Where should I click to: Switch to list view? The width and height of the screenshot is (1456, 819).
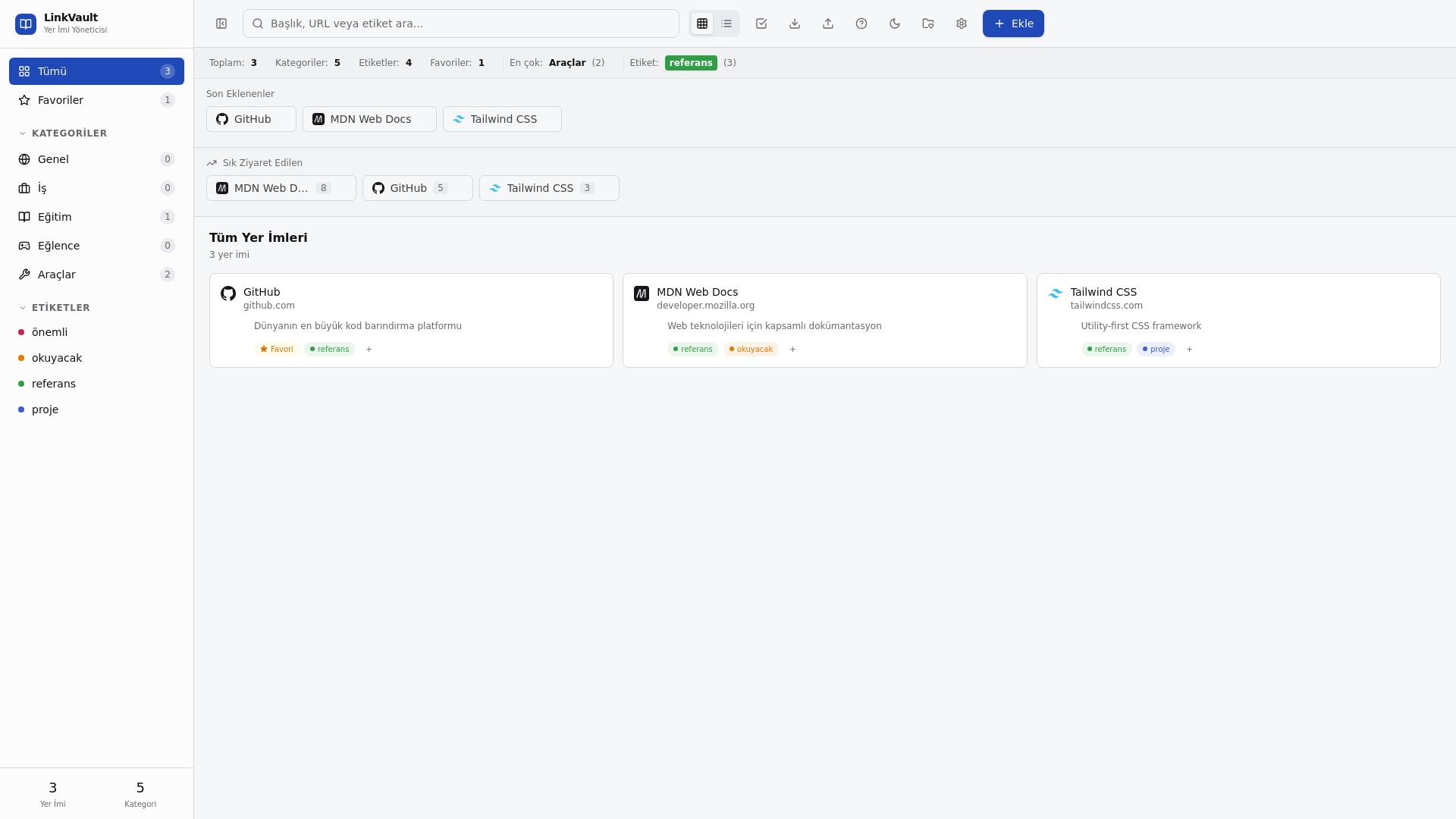pos(726,24)
